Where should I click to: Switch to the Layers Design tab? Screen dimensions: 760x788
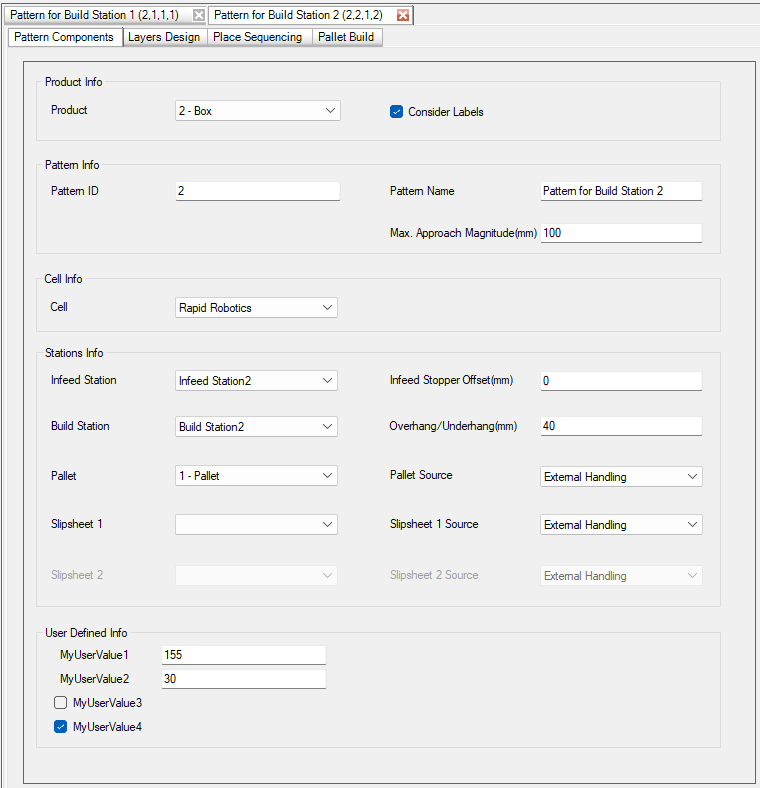pyautogui.click(x=164, y=37)
